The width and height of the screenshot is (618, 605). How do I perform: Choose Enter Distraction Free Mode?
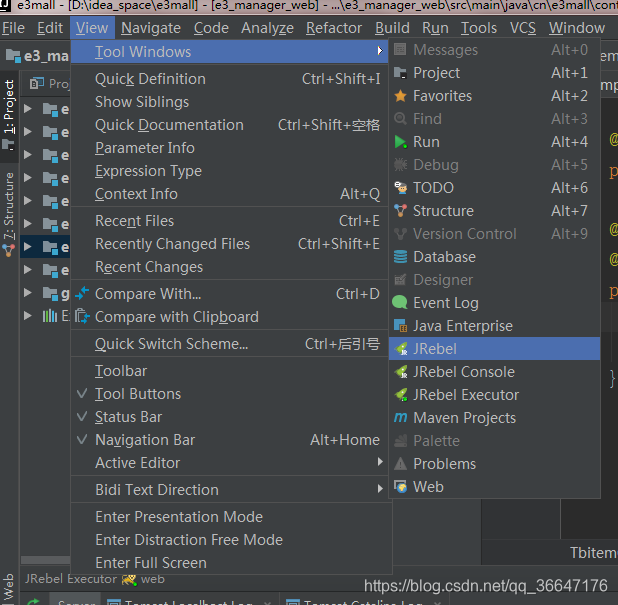coord(231,540)
